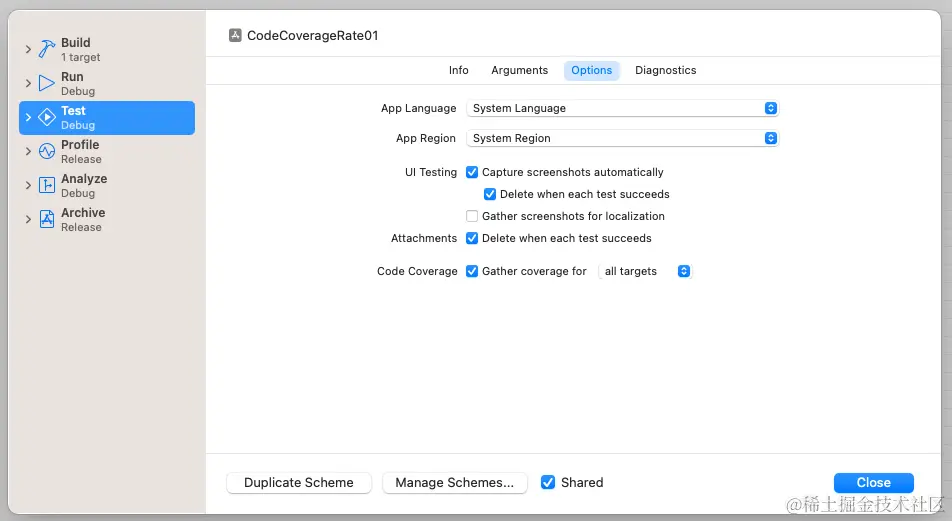Screen dimensions: 952x521
Task: Switch to the Arguments tab
Action: pos(519,70)
